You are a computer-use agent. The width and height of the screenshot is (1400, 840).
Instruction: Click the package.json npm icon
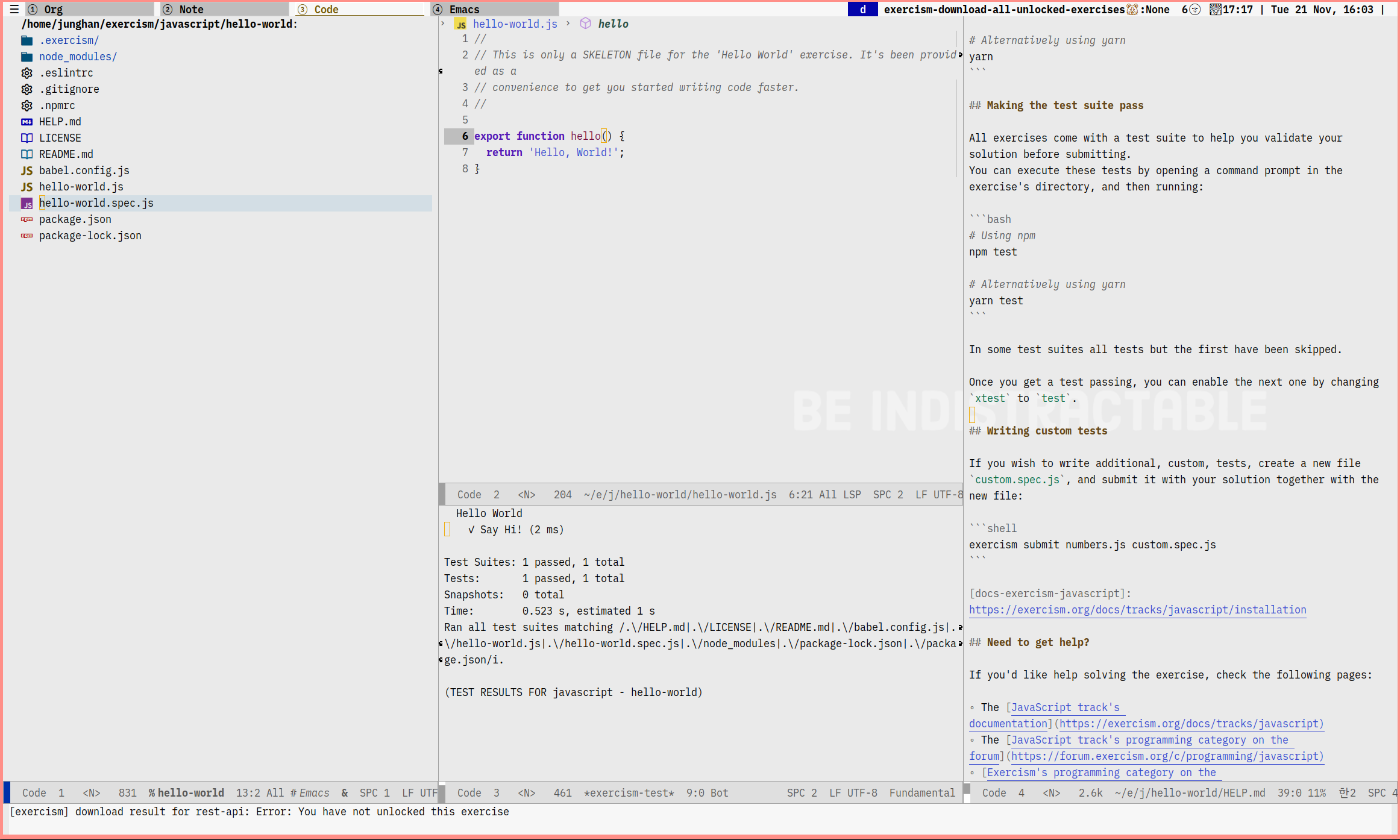click(x=27, y=219)
